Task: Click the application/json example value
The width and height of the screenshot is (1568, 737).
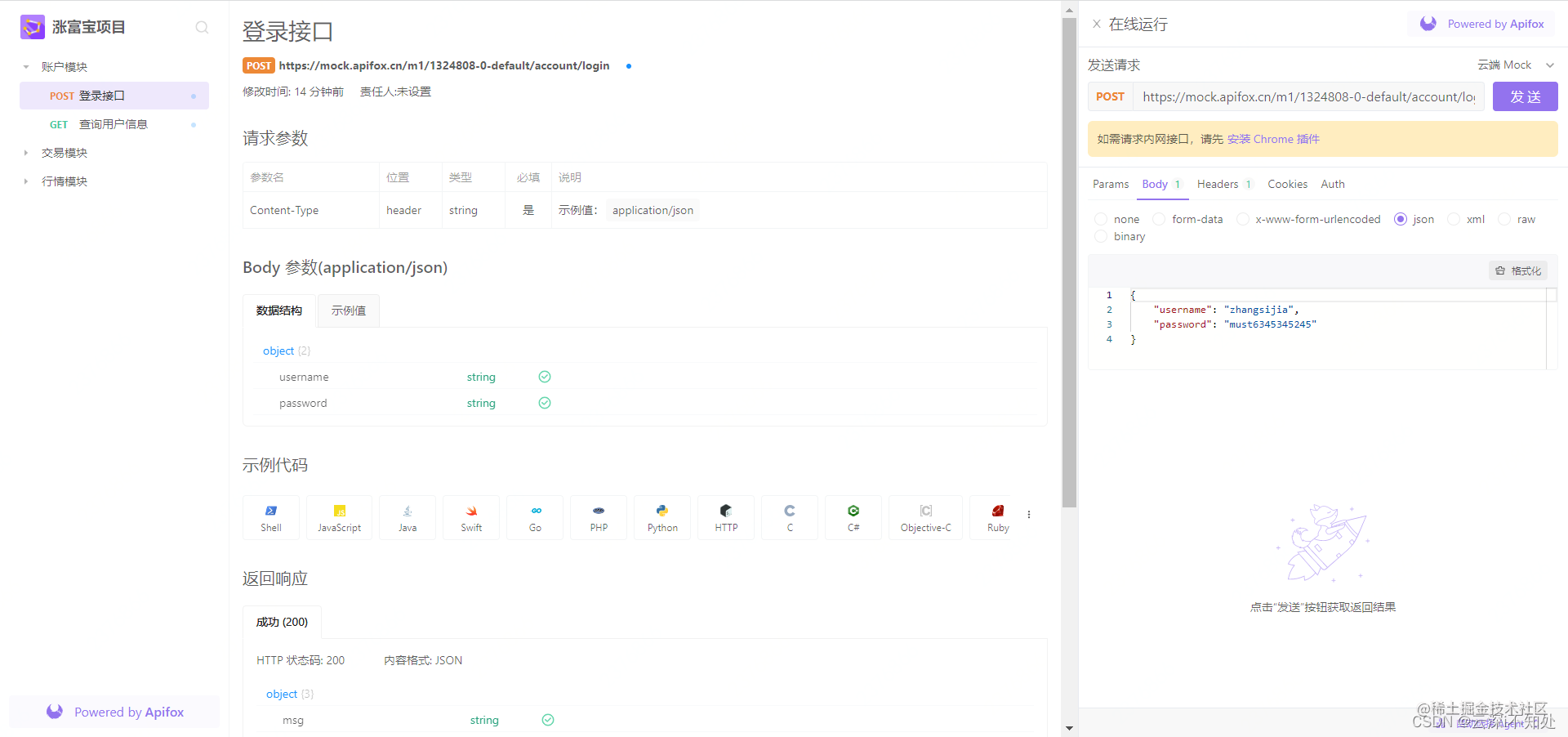Action: (653, 210)
